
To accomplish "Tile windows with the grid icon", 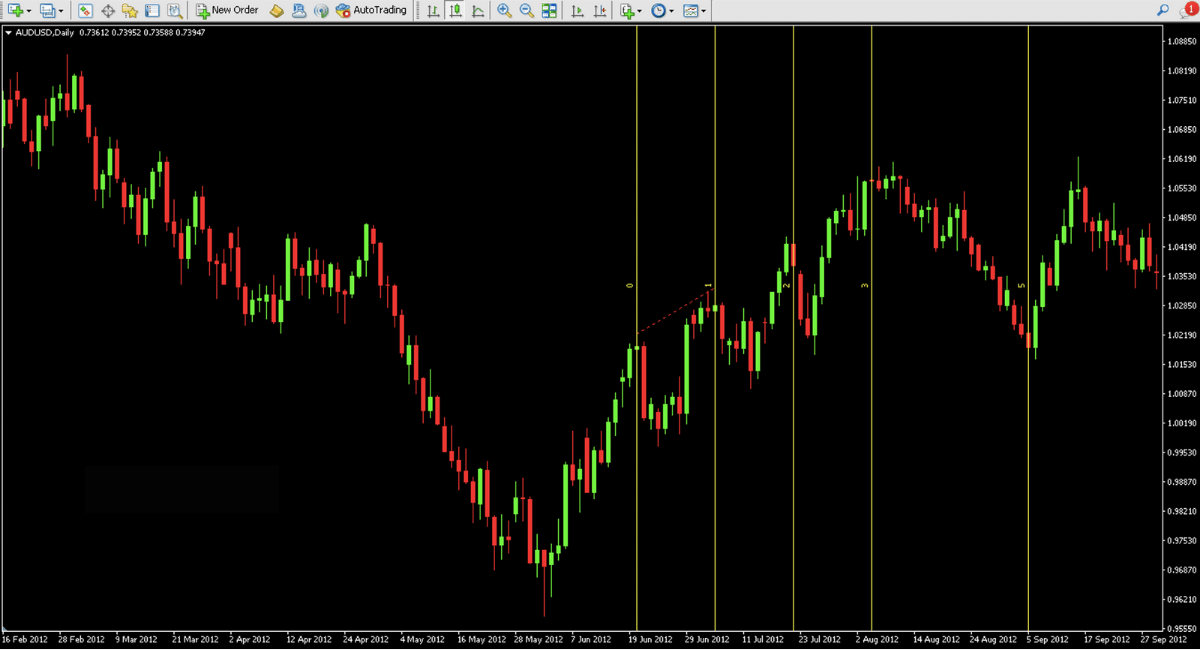I will point(549,10).
